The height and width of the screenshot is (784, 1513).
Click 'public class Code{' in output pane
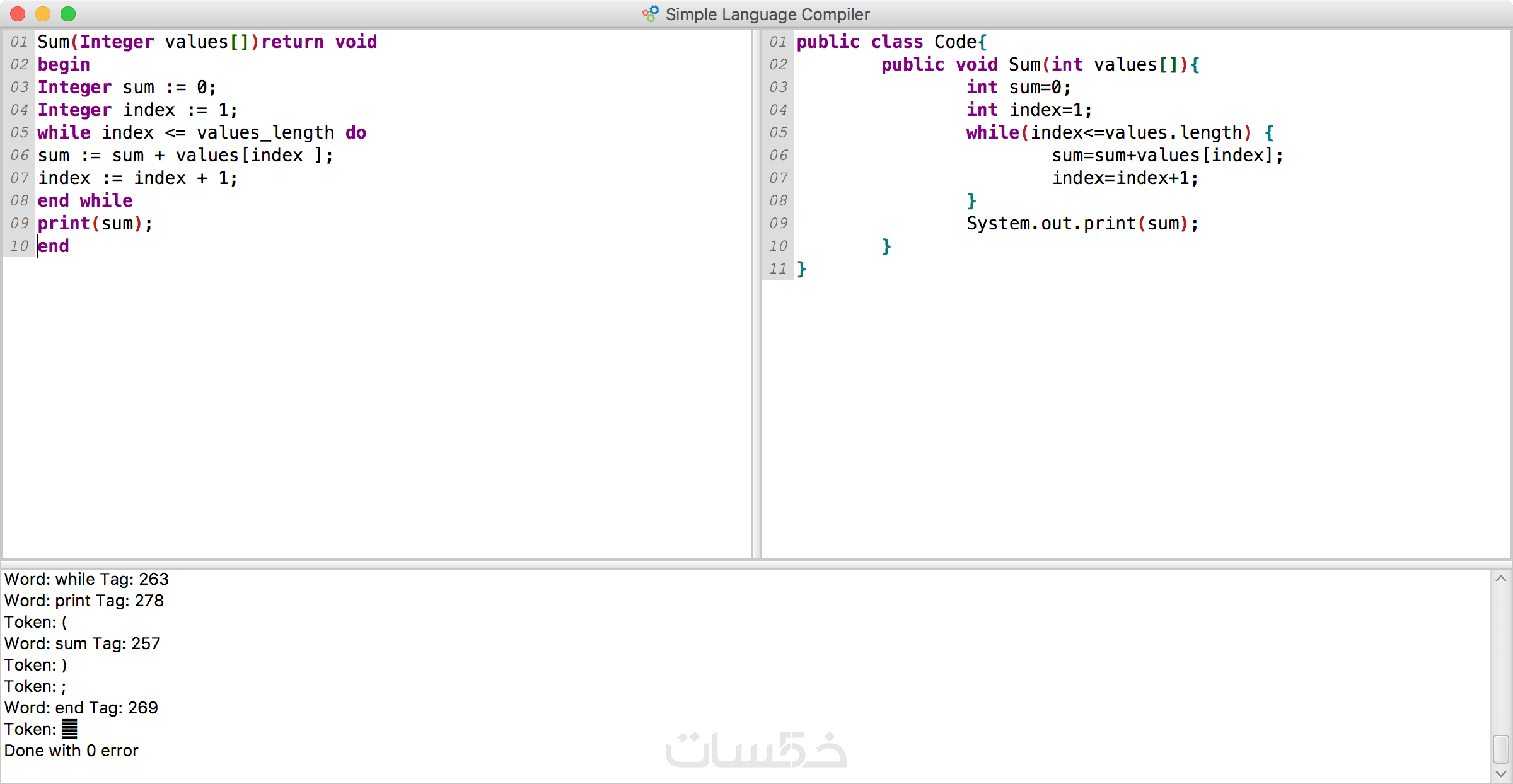(891, 42)
